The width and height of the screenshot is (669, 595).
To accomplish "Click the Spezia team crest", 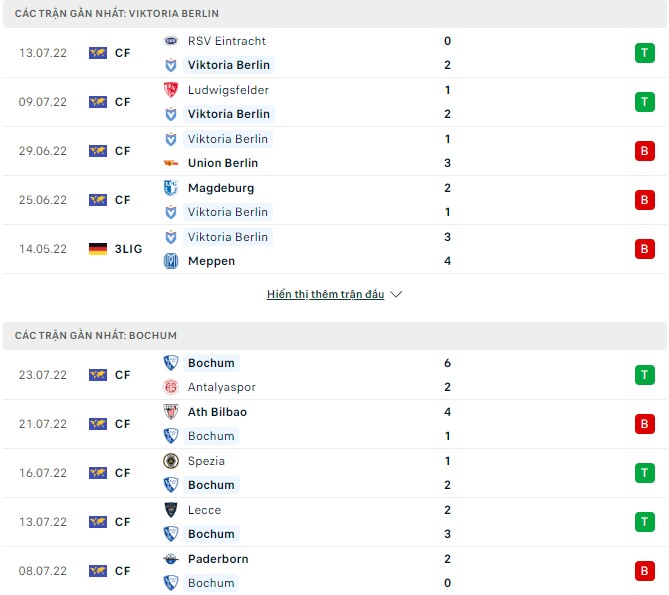I will [170, 461].
